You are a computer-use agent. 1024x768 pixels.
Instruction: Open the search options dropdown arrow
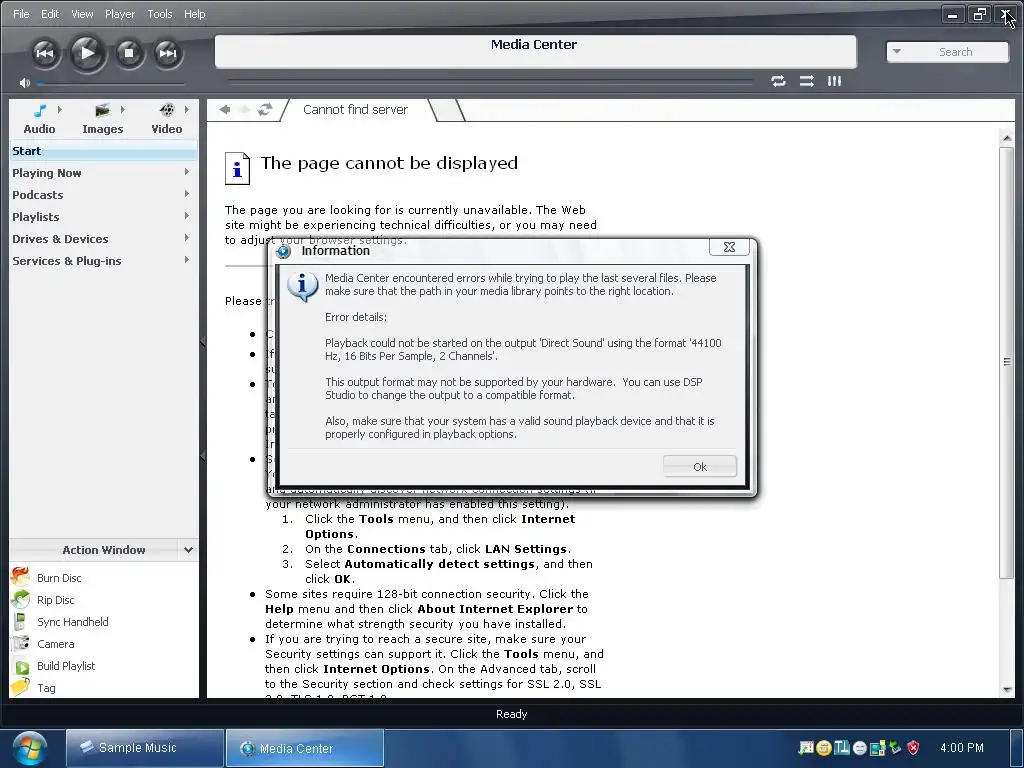click(897, 52)
